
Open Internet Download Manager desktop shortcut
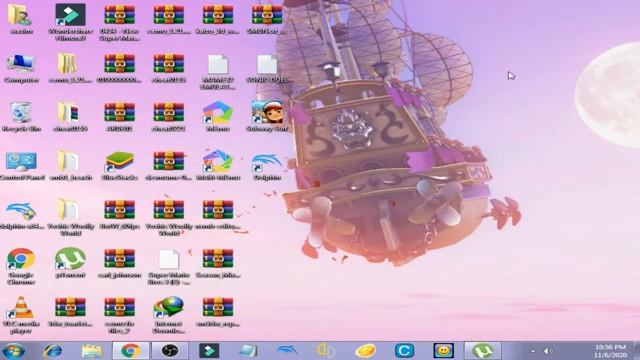pos(169,315)
